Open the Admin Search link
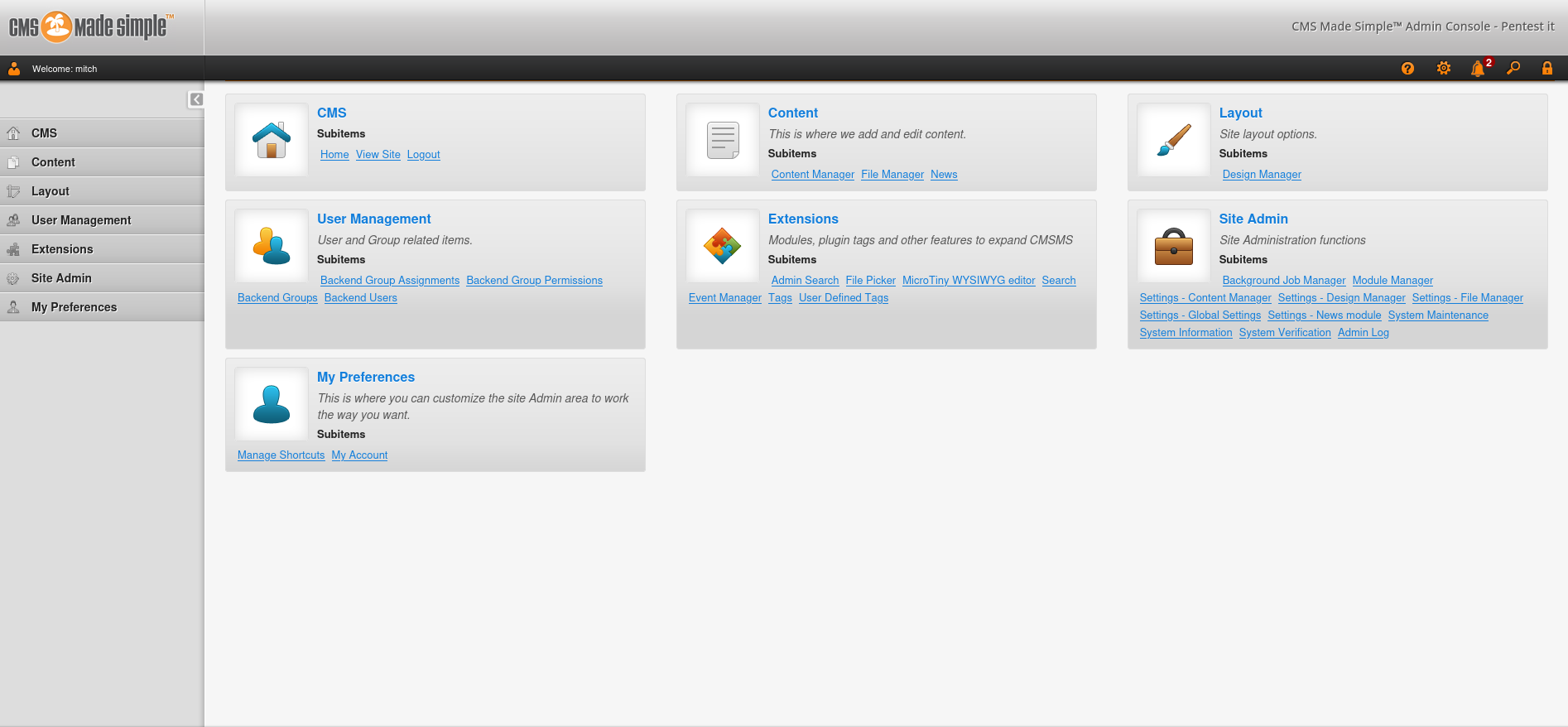The height and width of the screenshot is (727, 1568). (805, 281)
